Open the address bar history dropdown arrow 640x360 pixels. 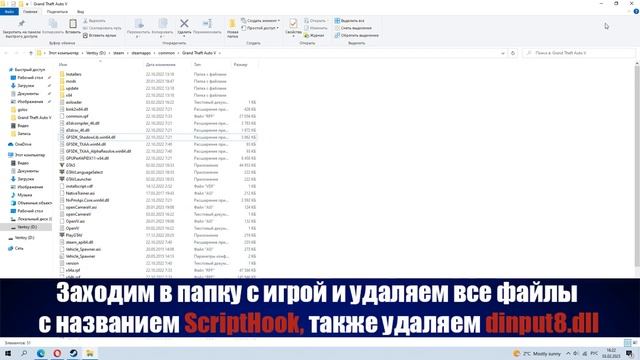tap(502, 53)
